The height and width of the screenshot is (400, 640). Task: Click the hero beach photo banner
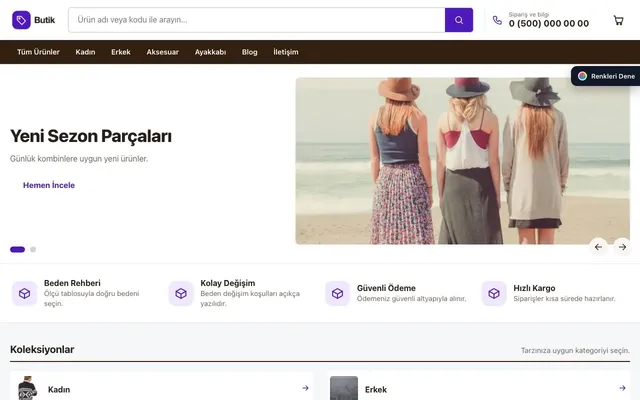(x=462, y=161)
